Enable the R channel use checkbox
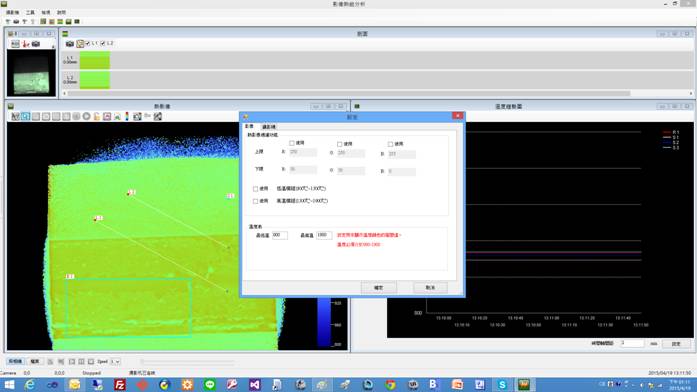Screen dimensions: 697x392 (292, 143)
